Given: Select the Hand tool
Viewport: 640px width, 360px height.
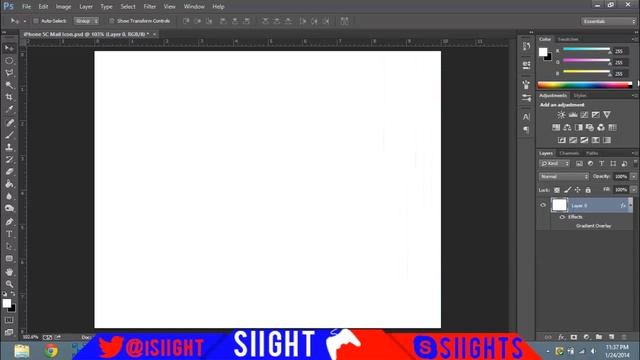Looking at the screenshot, I should [9, 272].
